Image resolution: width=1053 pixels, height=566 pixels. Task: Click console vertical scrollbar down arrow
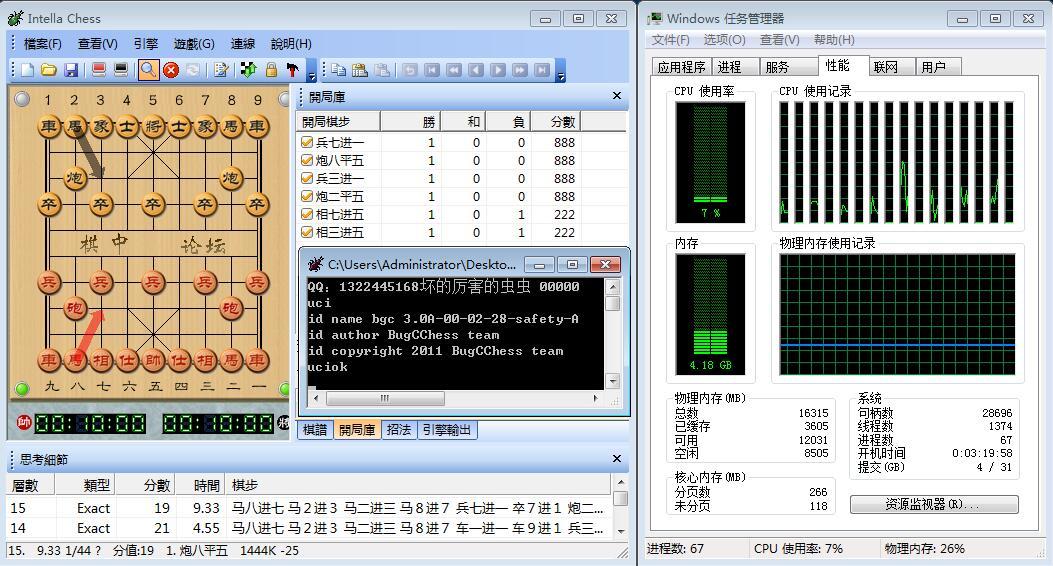pos(612,381)
